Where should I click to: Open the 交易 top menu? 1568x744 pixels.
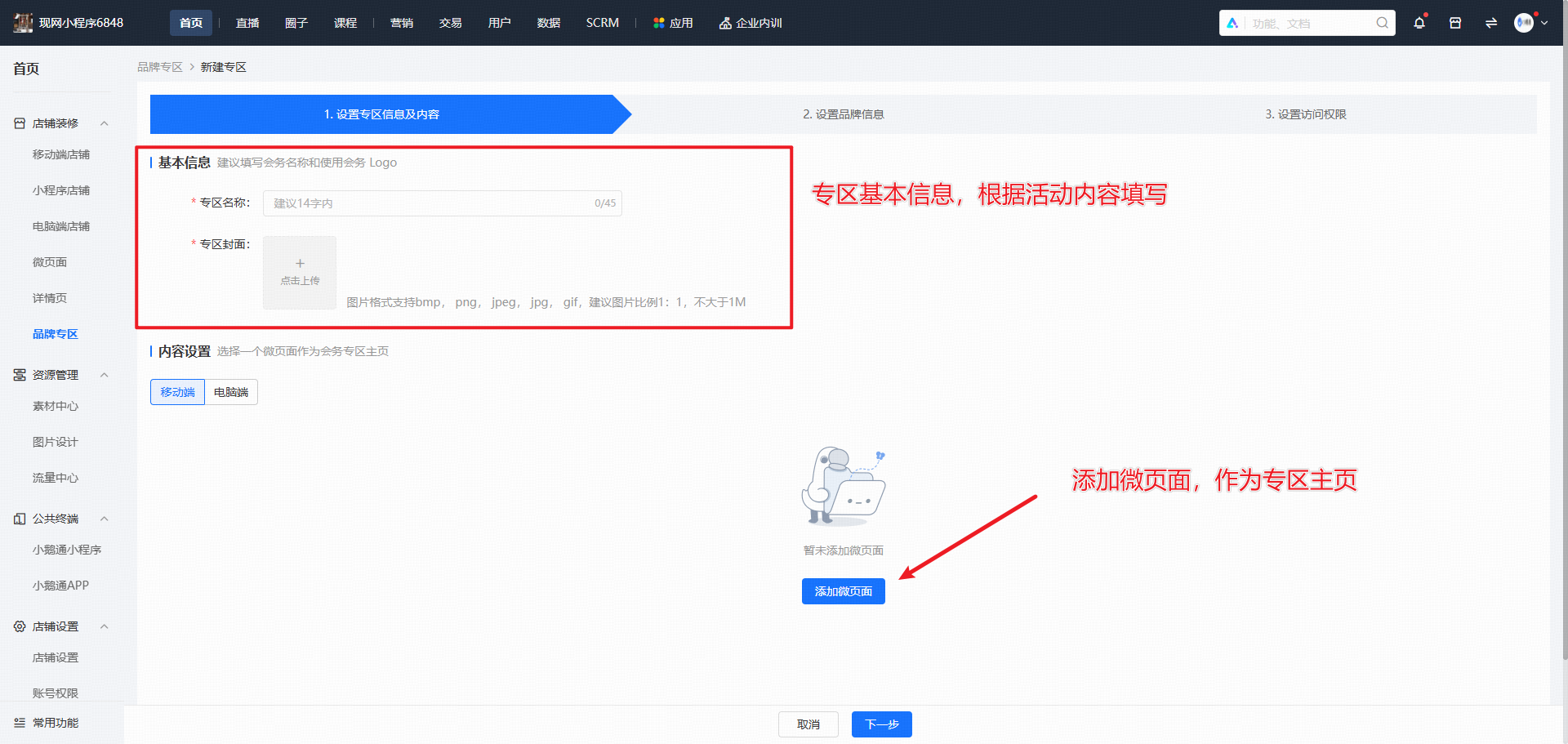[451, 23]
